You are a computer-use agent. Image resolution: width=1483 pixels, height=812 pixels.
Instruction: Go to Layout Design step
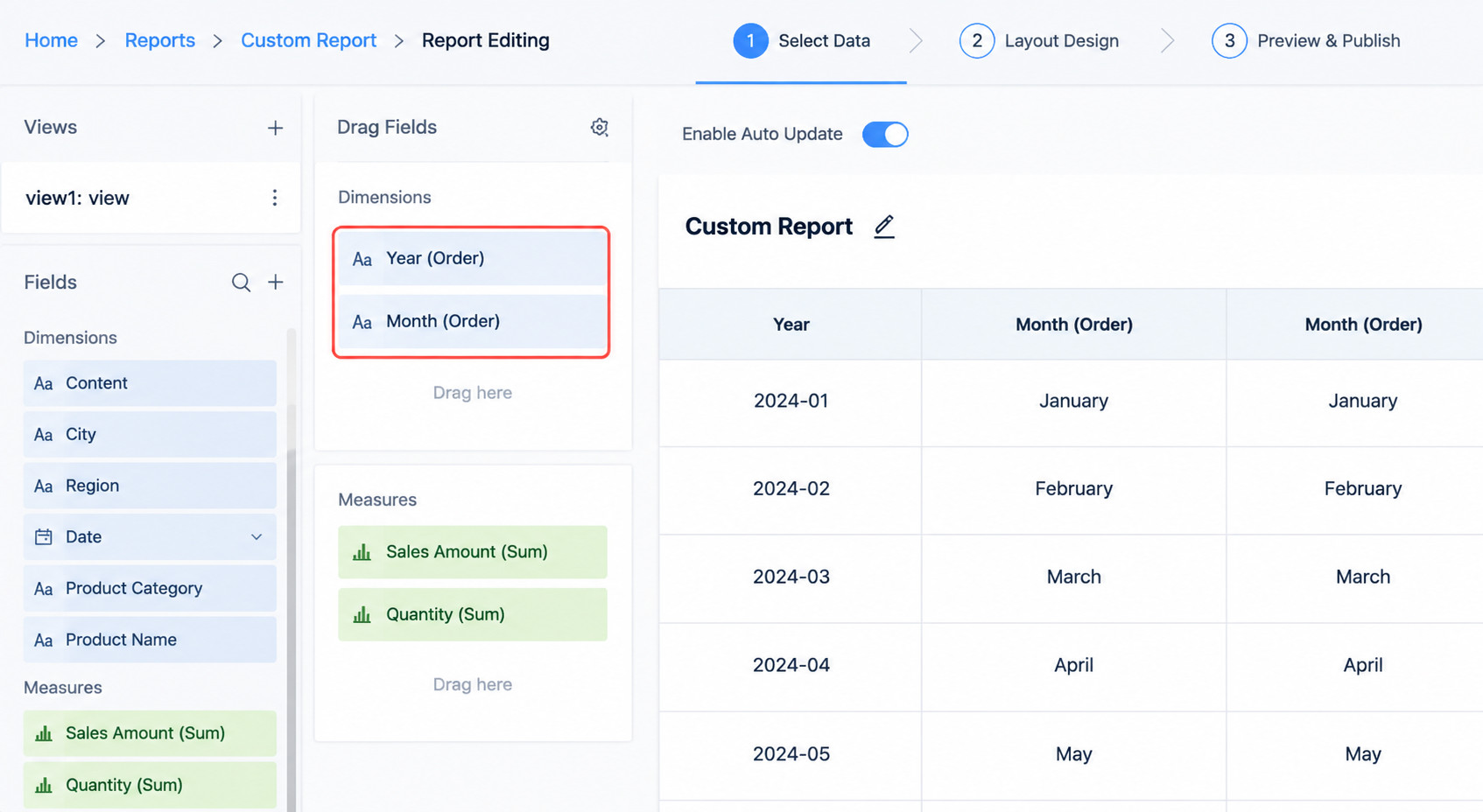click(1038, 41)
